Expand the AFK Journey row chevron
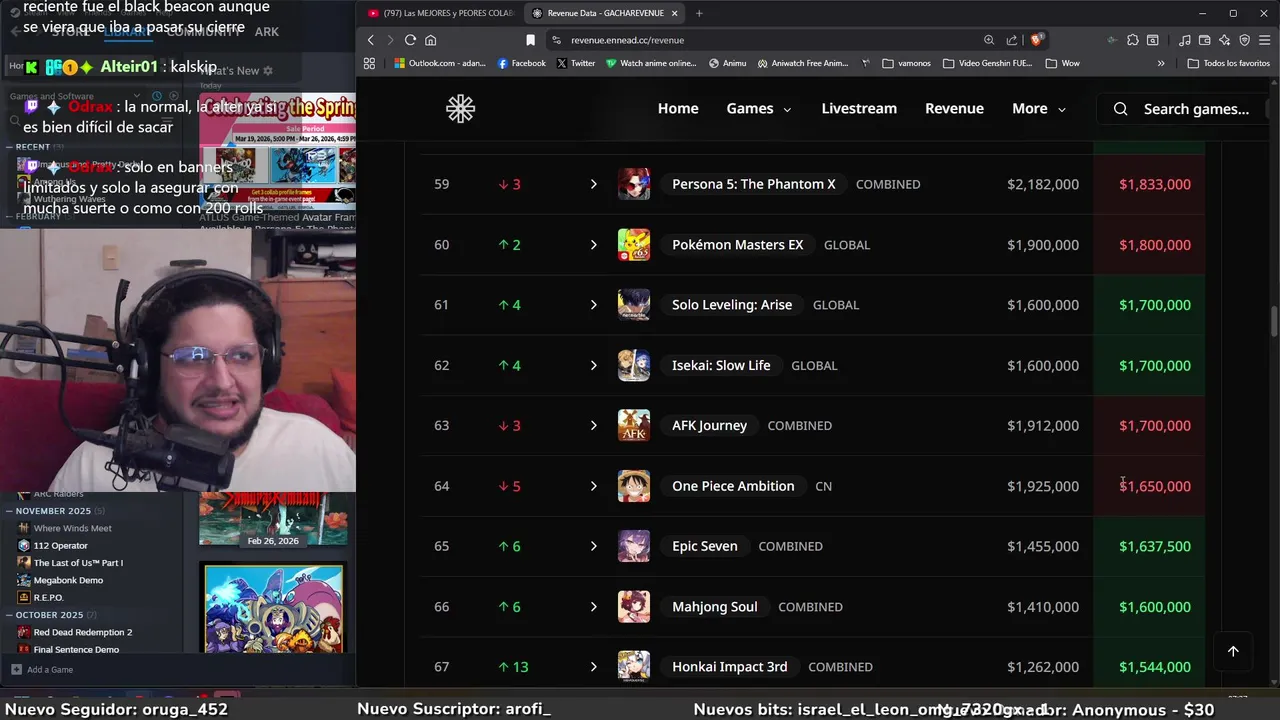This screenshot has height=720, width=1280. click(593, 425)
